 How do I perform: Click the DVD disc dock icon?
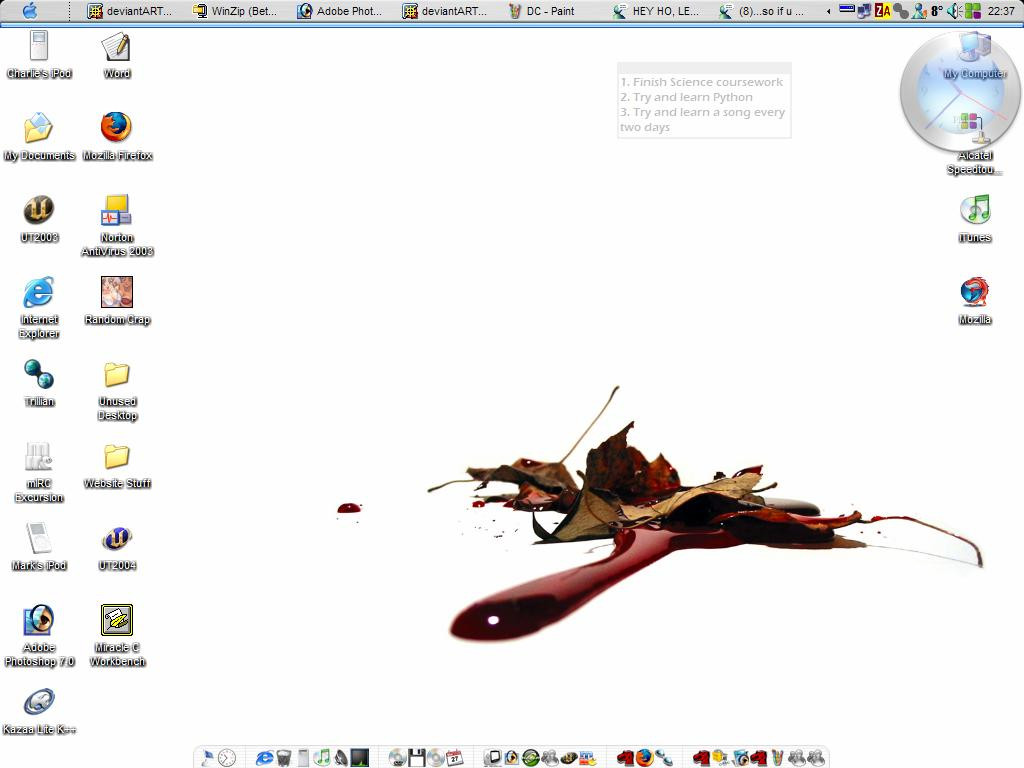pyautogui.click(x=397, y=758)
